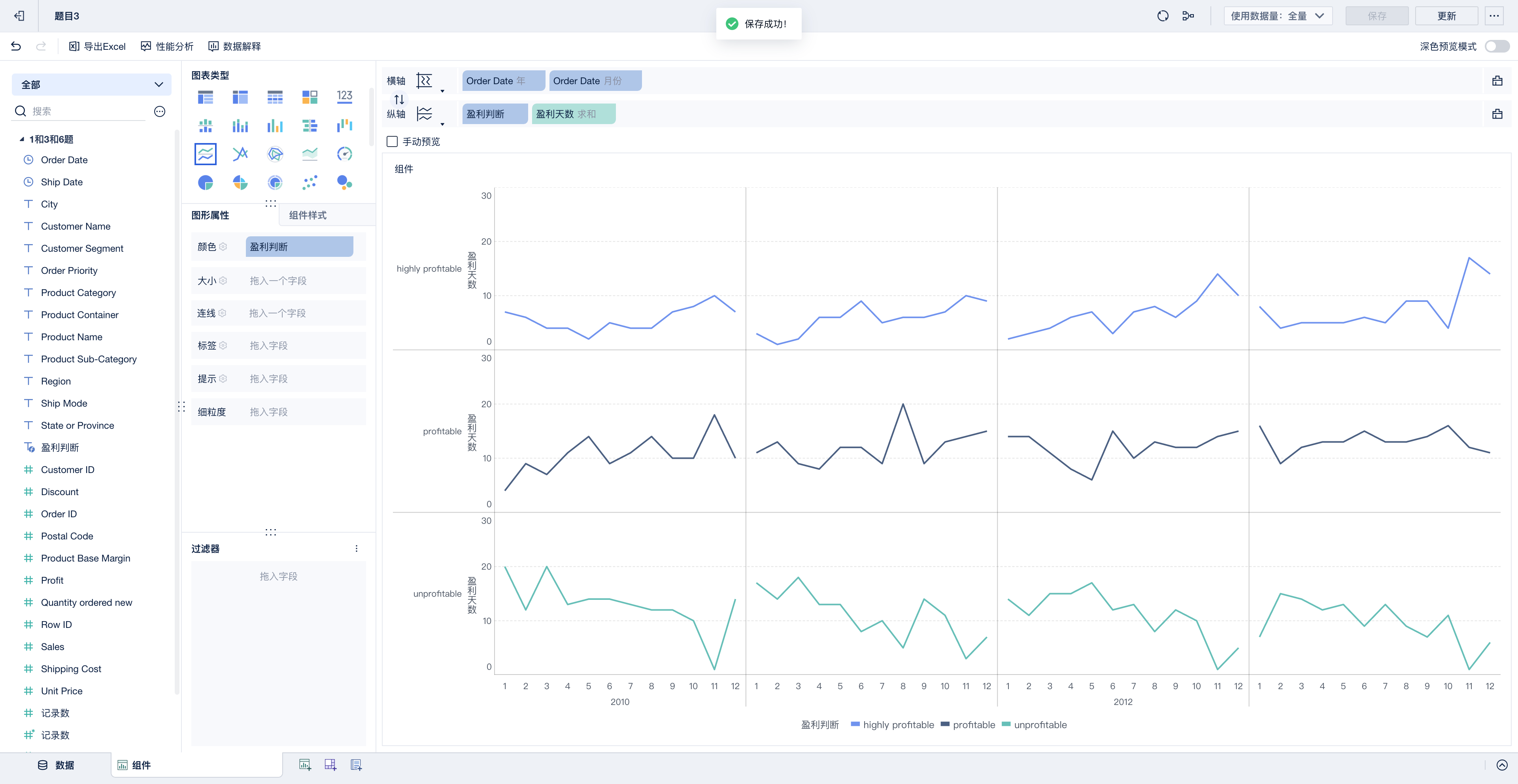Click 导出Excel button
The width and height of the screenshot is (1518, 784).
(x=97, y=46)
